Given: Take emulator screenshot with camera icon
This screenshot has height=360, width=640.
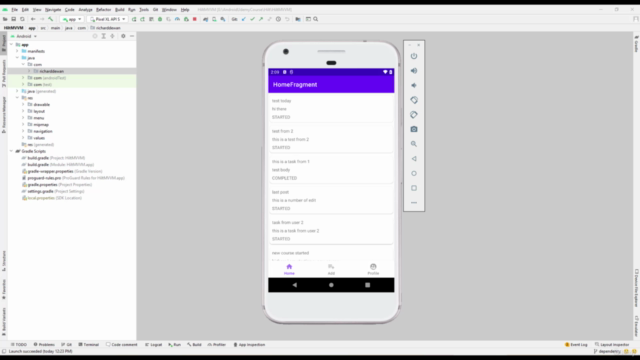Looking at the screenshot, I should (414, 129).
